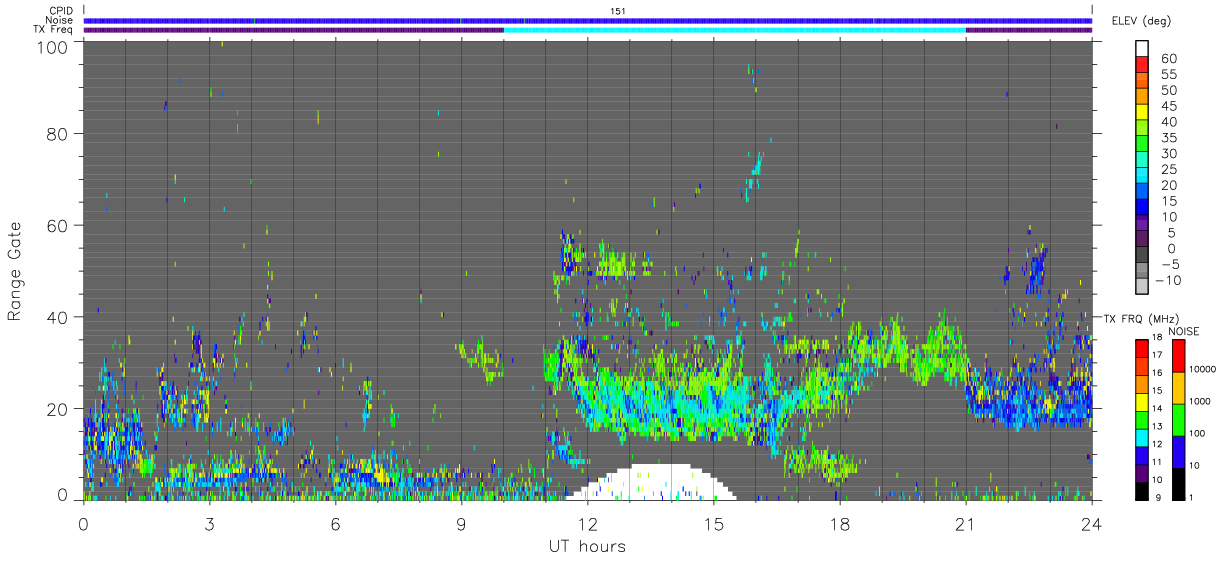Click the '18' tick label on UT hours axis
1228x567 pixels.
click(x=839, y=523)
